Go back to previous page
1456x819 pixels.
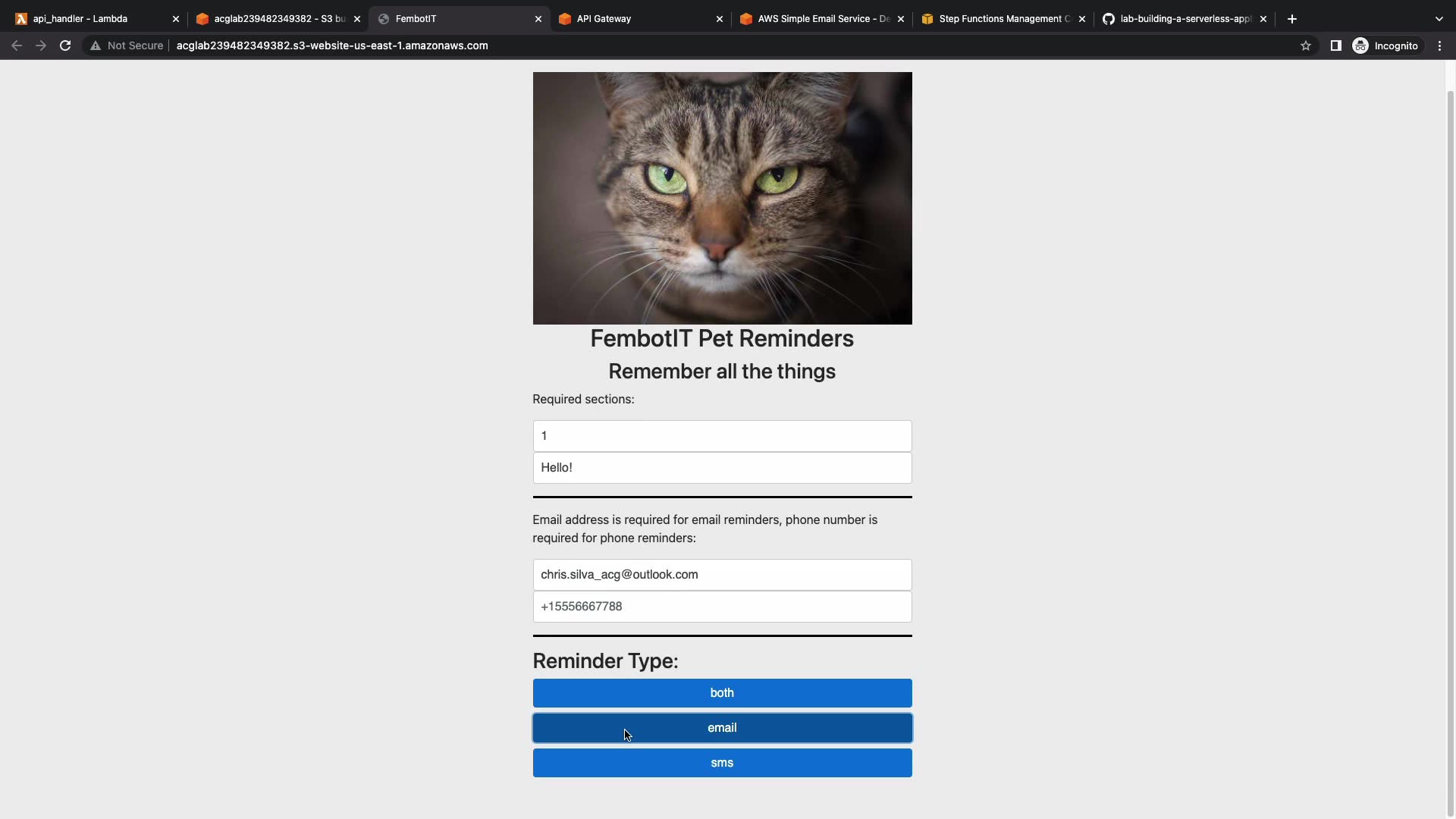(17, 45)
